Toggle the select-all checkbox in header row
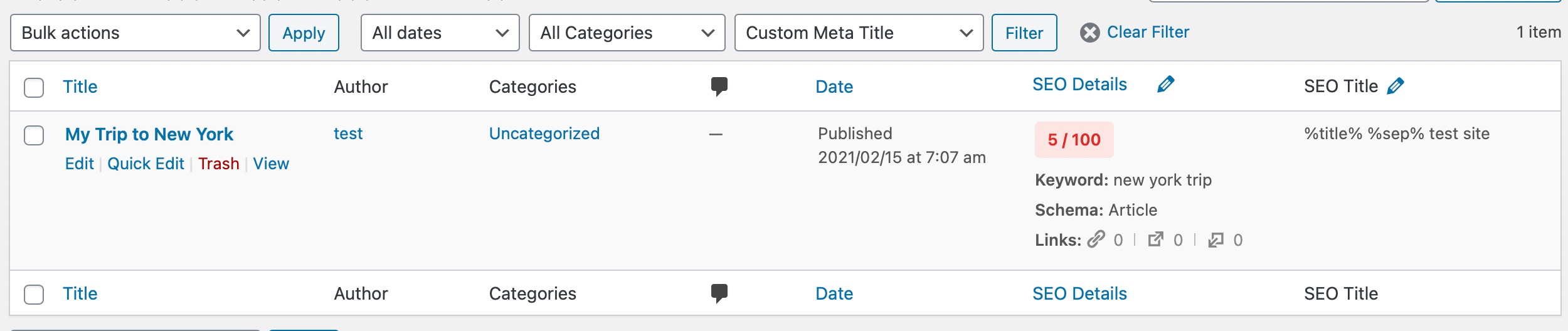 pyautogui.click(x=34, y=87)
